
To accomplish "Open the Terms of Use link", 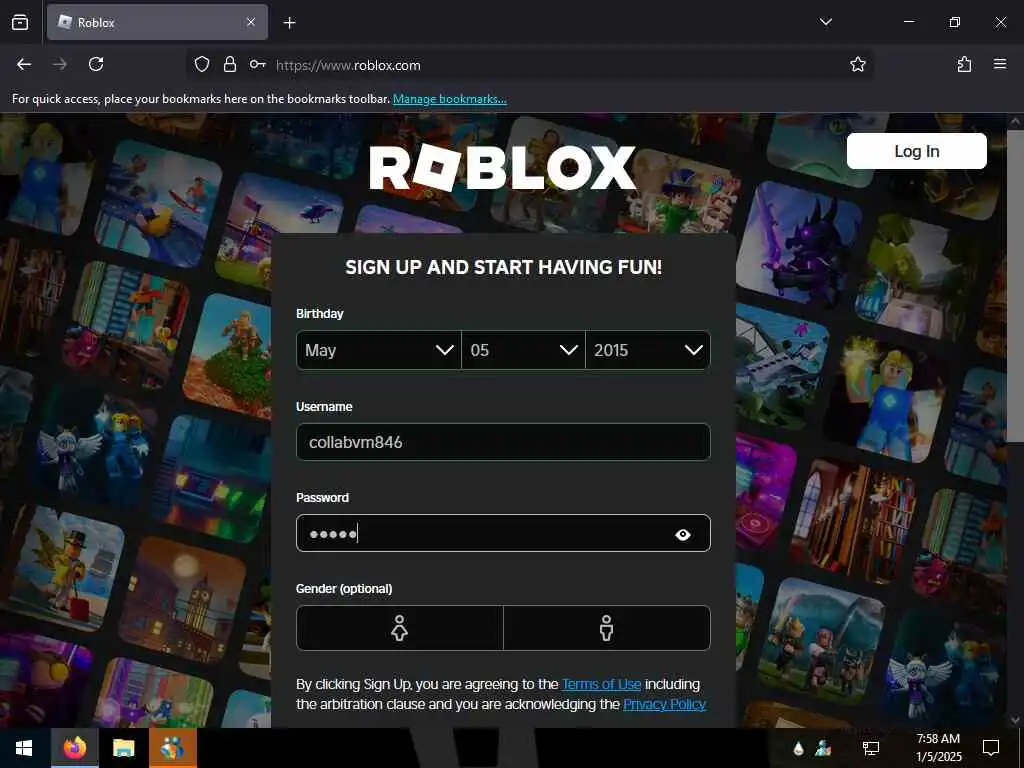I will [x=601, y=684].
